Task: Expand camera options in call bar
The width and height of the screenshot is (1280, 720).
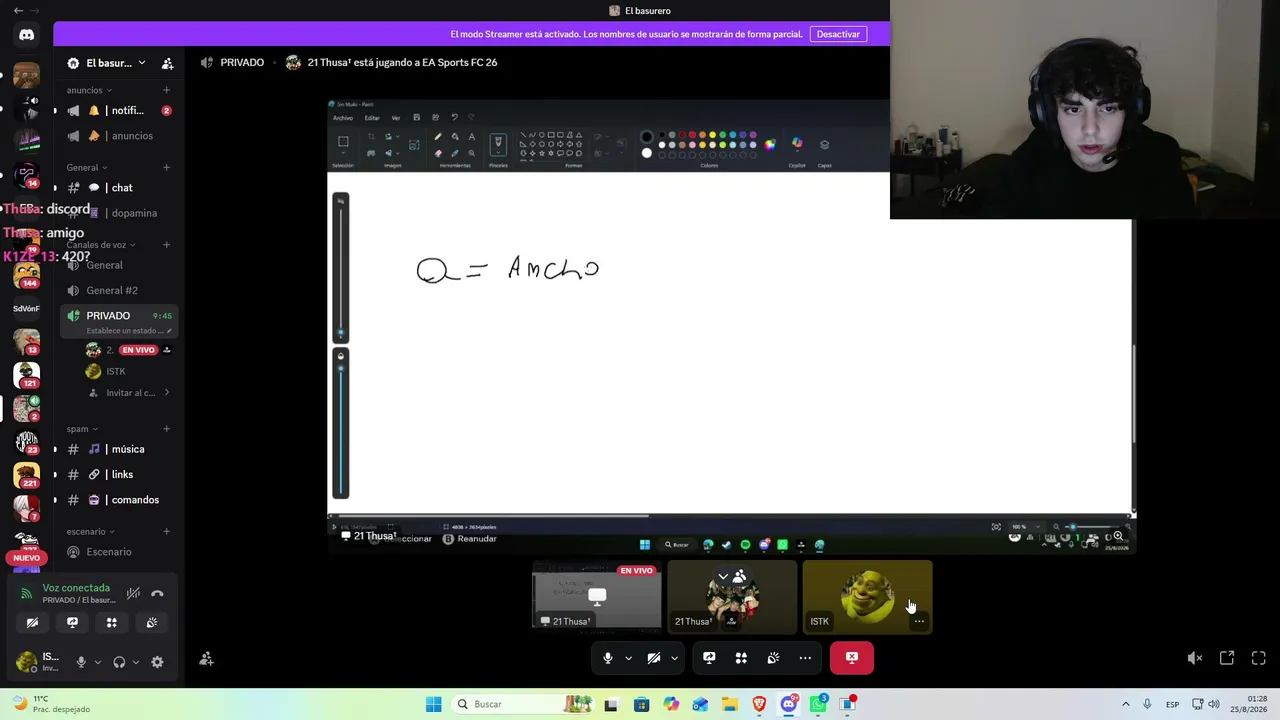Action: [x=674, y=658]
